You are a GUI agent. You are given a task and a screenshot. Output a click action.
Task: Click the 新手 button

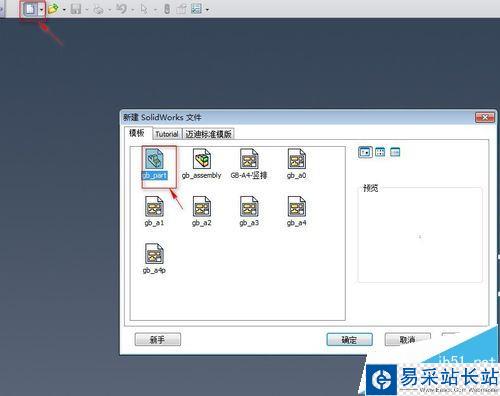pos(158,340)
